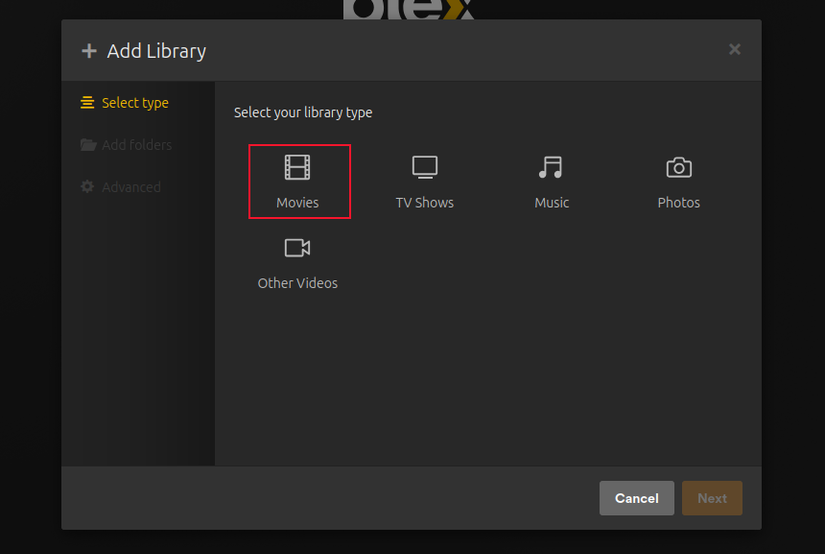Click the Music label text
The width and height of the screenshot is (825, 554).
551,203
